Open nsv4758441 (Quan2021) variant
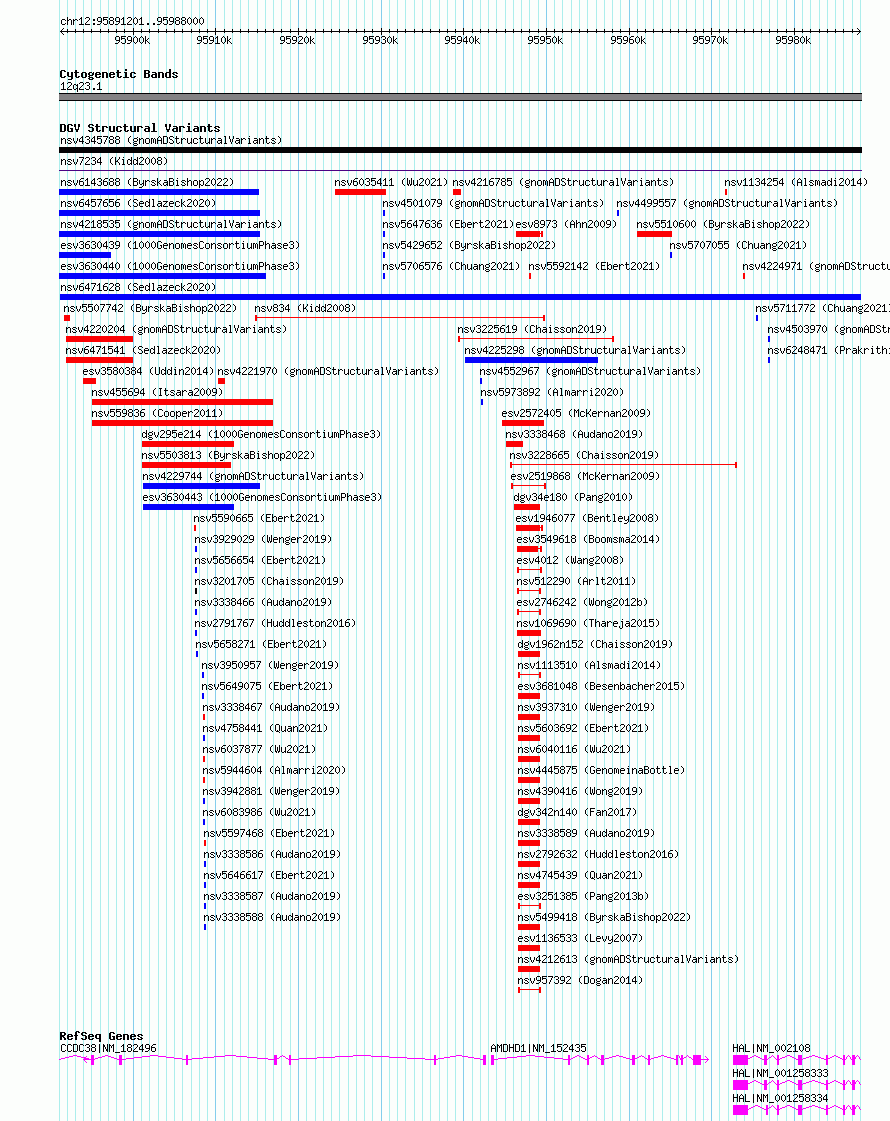Screen dimensions: 890x1121 coord(265,728)
